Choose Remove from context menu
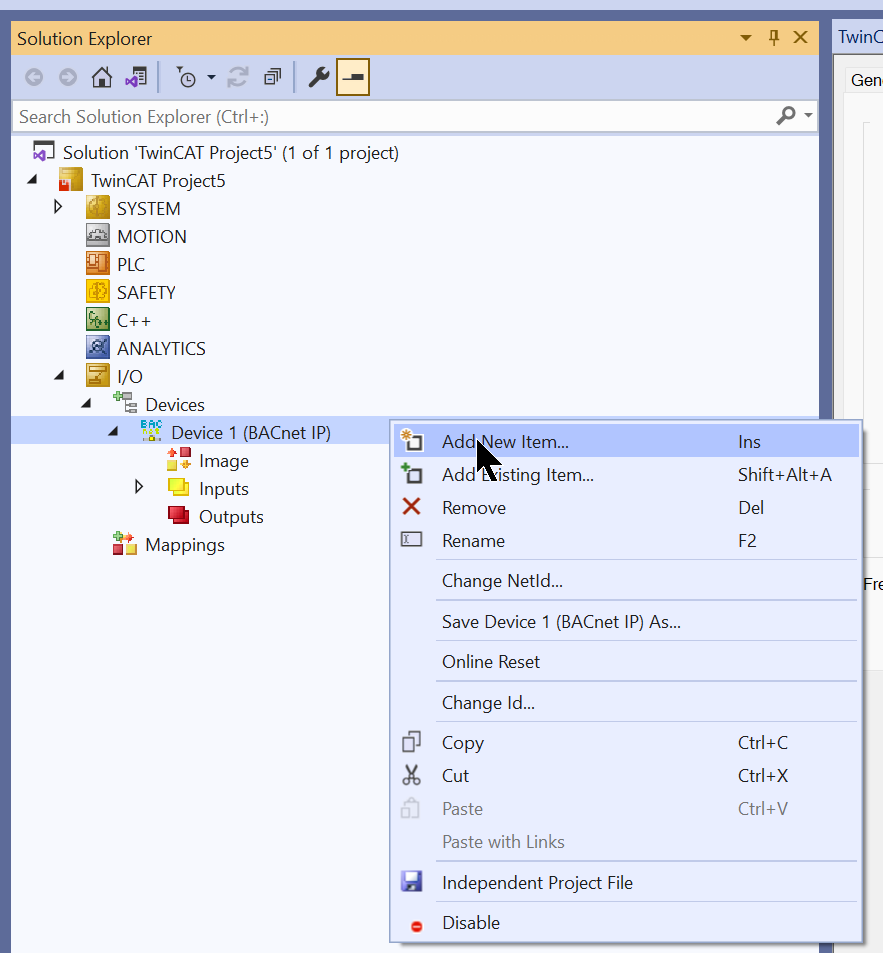 pyautogui.click(x=627, y=507)
